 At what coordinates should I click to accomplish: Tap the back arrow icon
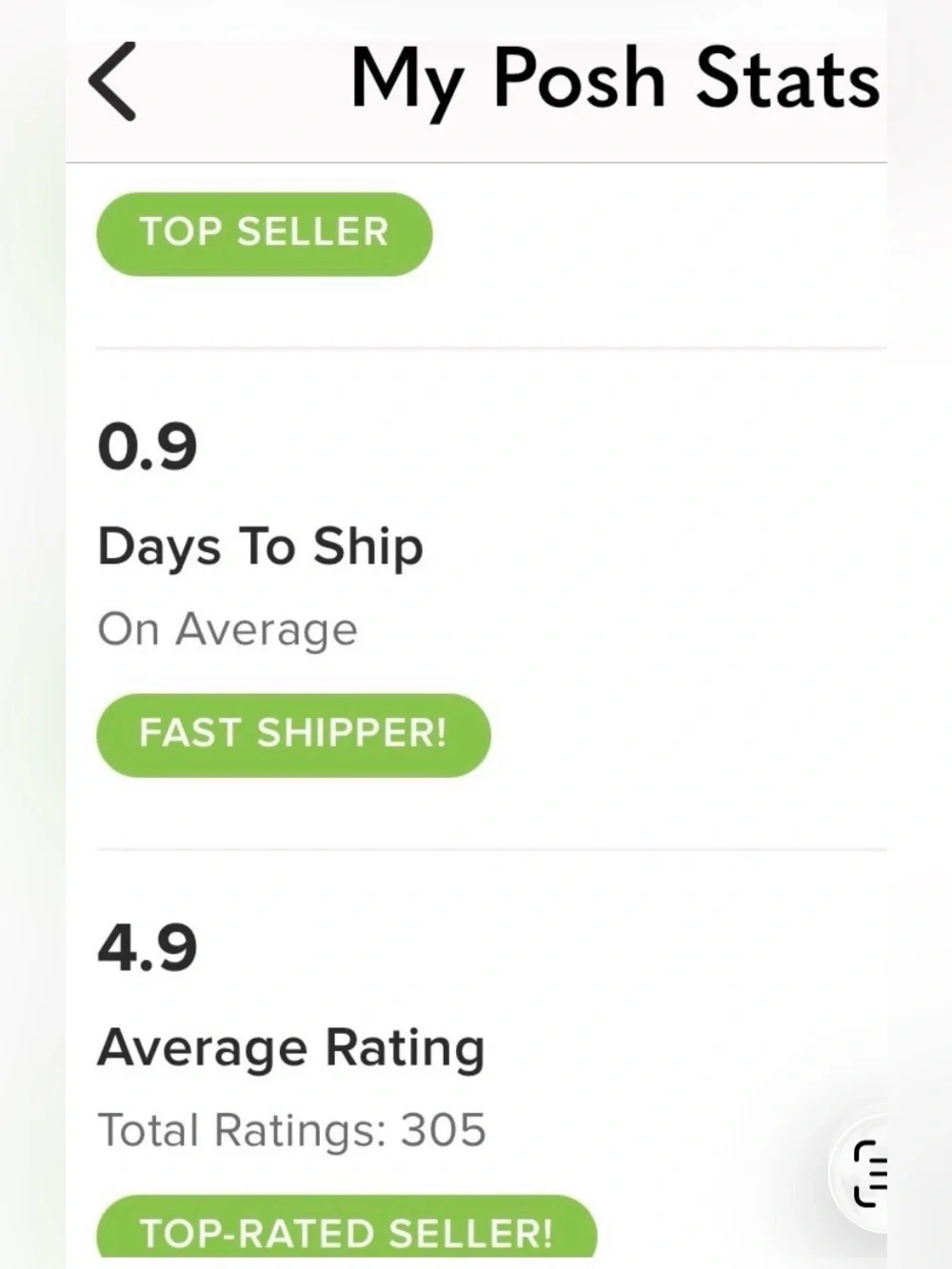pos(112,81)
